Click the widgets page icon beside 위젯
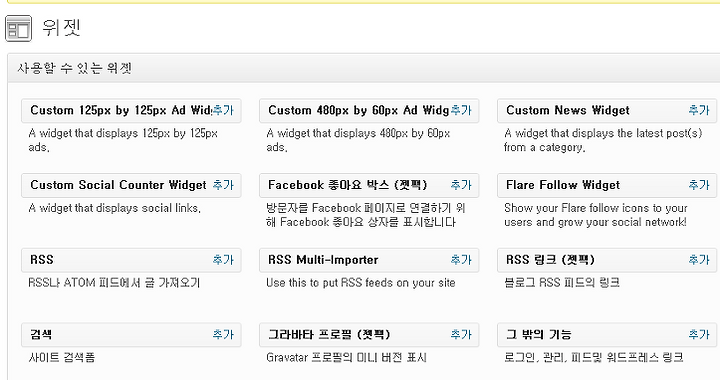 18,28
